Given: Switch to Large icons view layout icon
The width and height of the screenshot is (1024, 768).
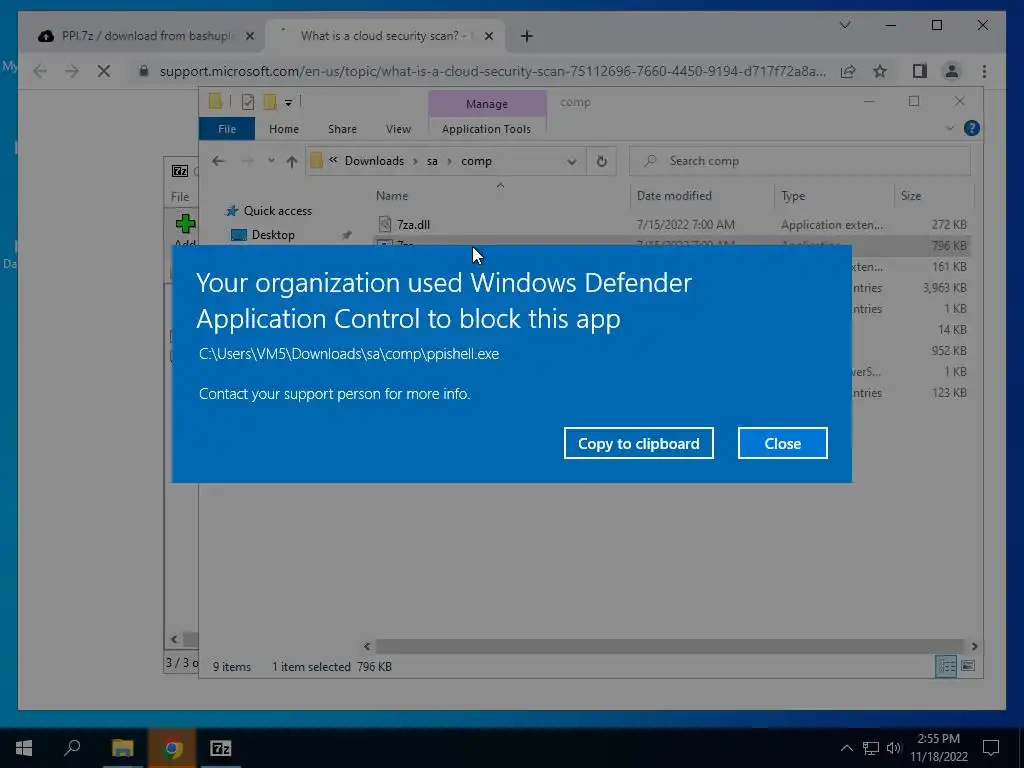Looking at the screenshot, I should pyautogui.click(x=968, y=666).
